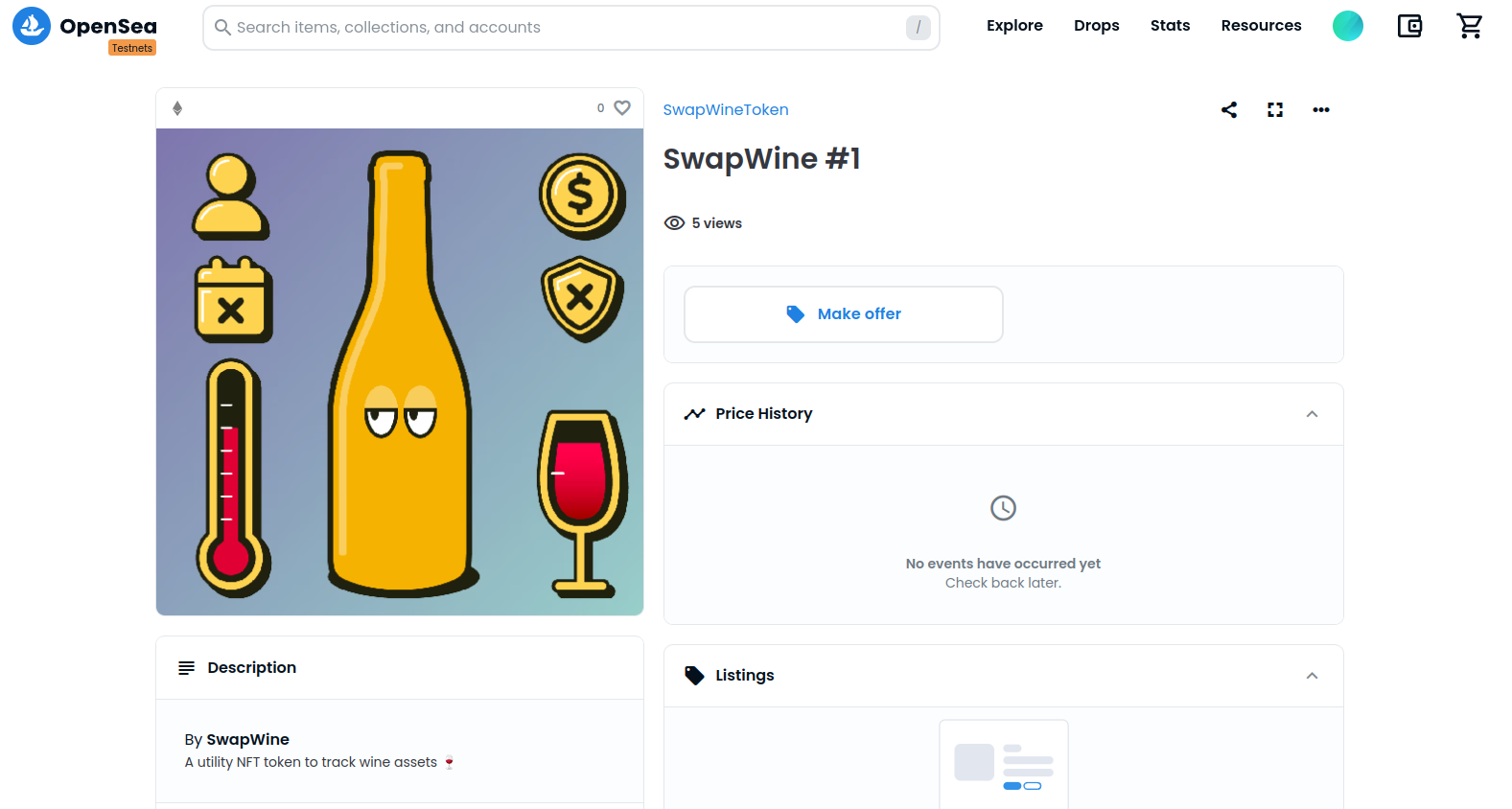Click the Description section header
This screenshot has width=1512, height=809.
click(400, 668)
